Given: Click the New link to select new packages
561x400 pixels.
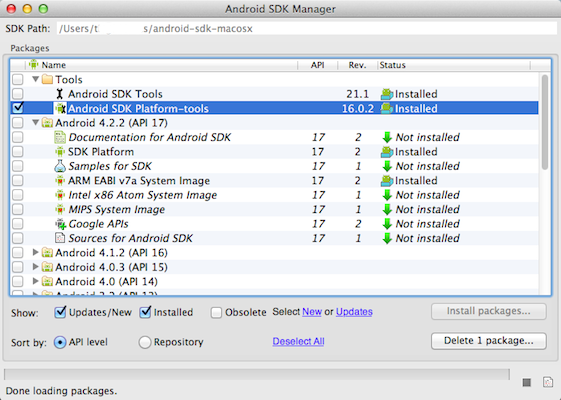Looking at the screenshot, I should (x=312, y=312).
